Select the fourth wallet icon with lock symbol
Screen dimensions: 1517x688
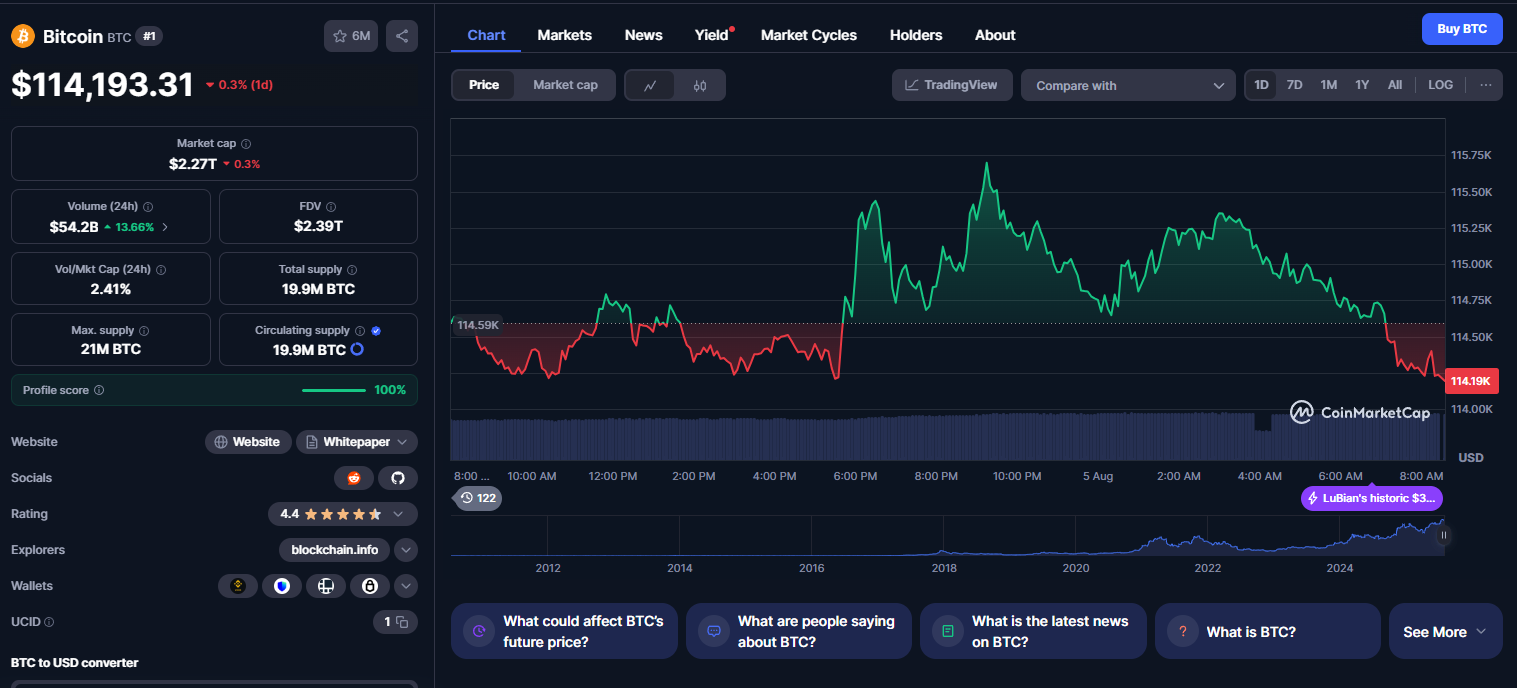click(x=370, y=586)
